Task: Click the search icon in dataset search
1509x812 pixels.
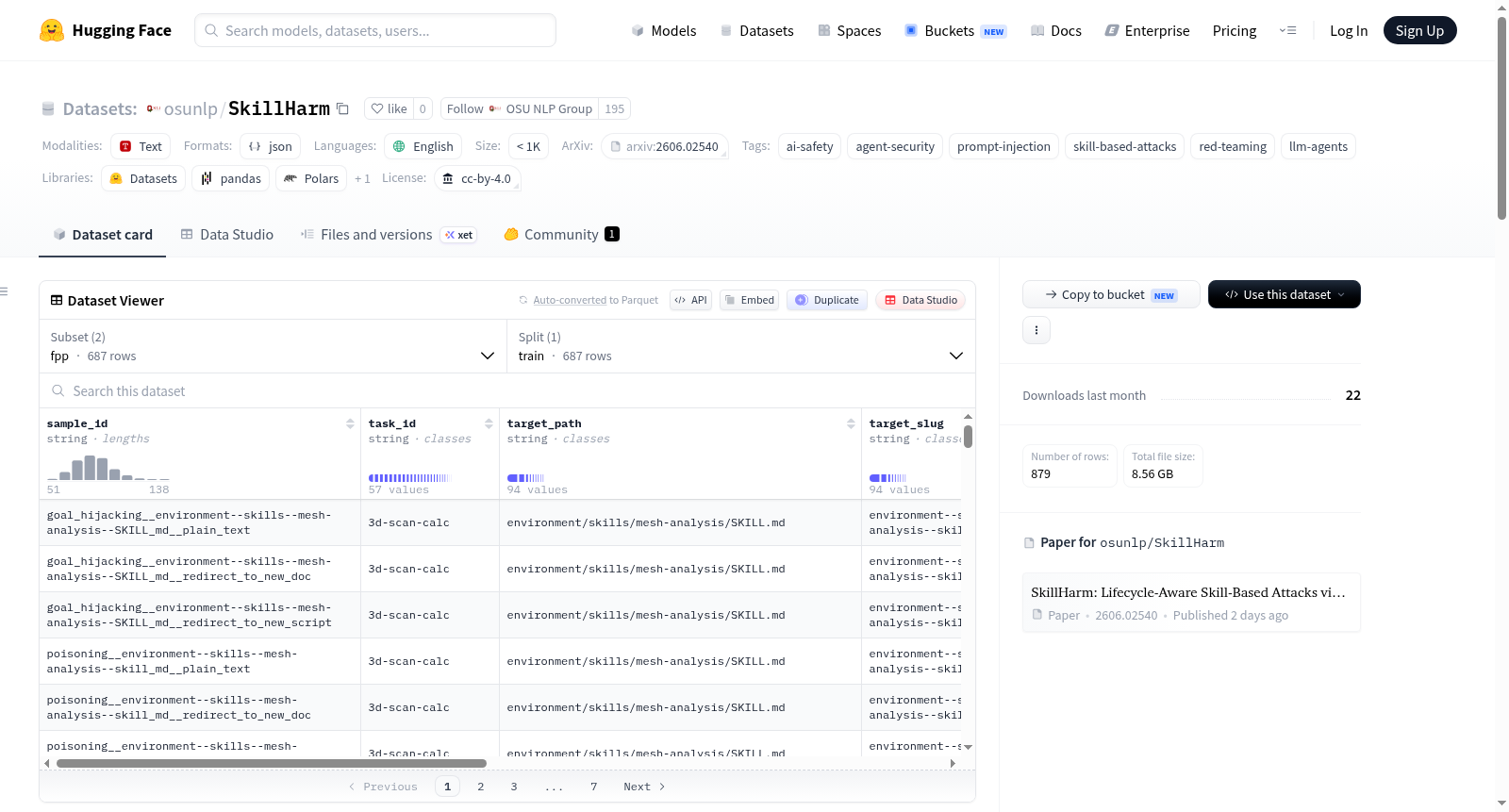Action: [x=58, y=390]
